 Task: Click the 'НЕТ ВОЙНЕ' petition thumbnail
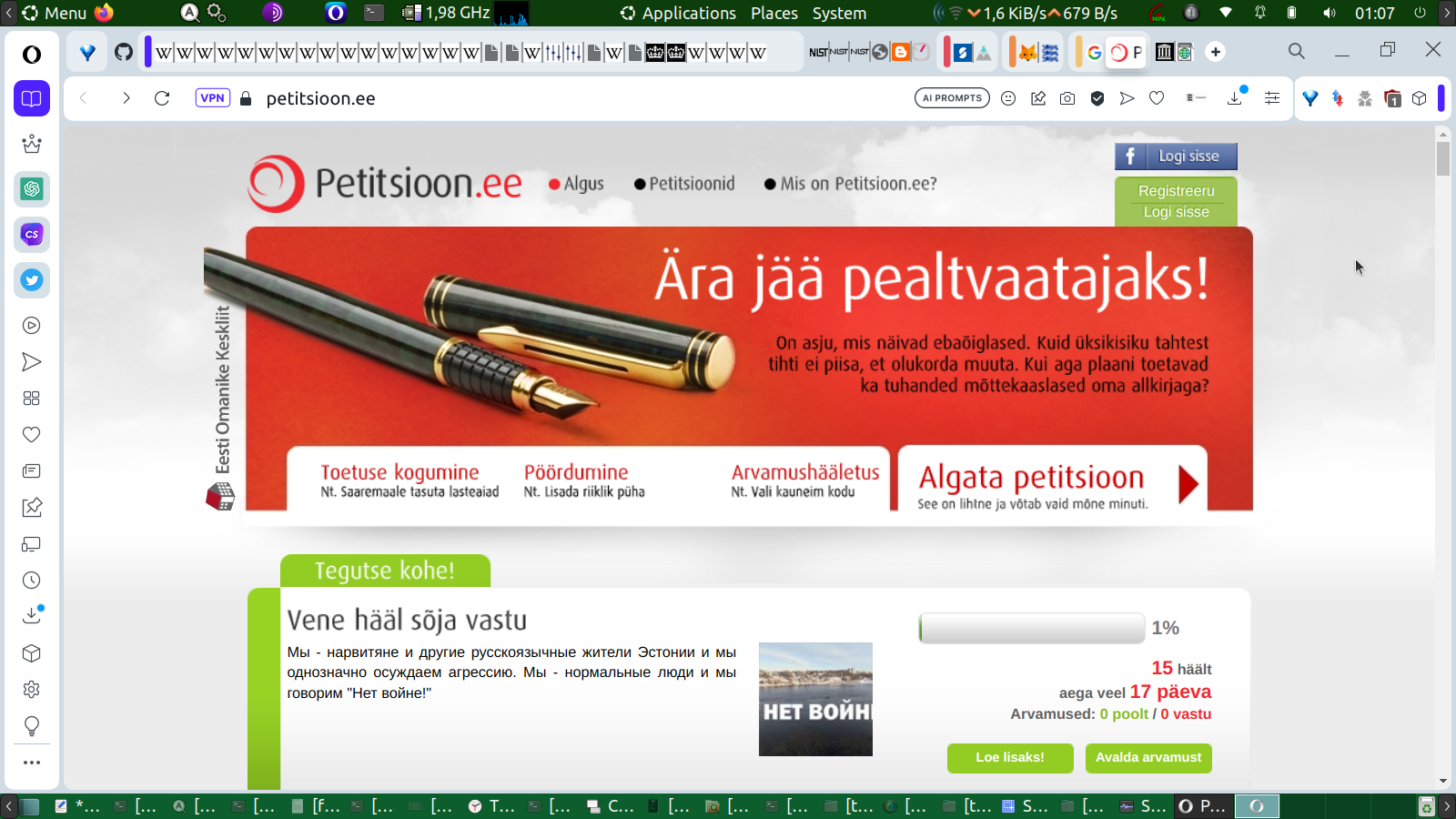click(815, 699)
